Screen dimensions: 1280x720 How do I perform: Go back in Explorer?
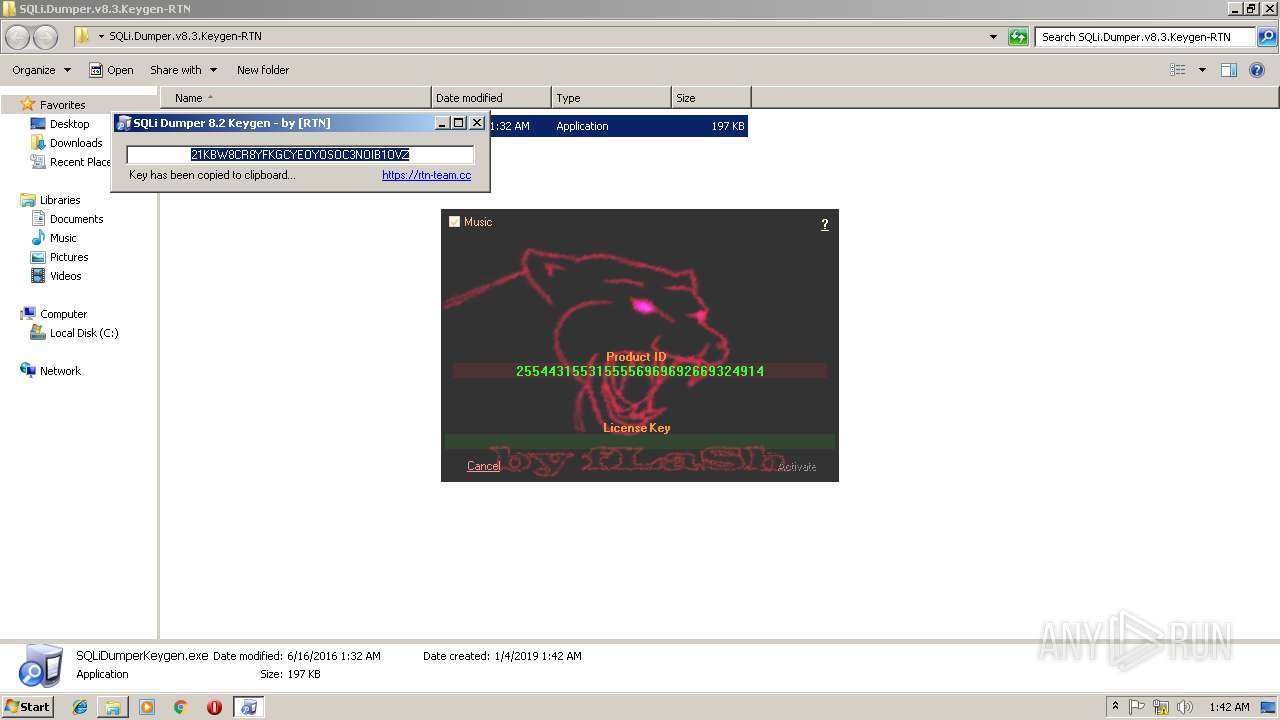point(18,37)
